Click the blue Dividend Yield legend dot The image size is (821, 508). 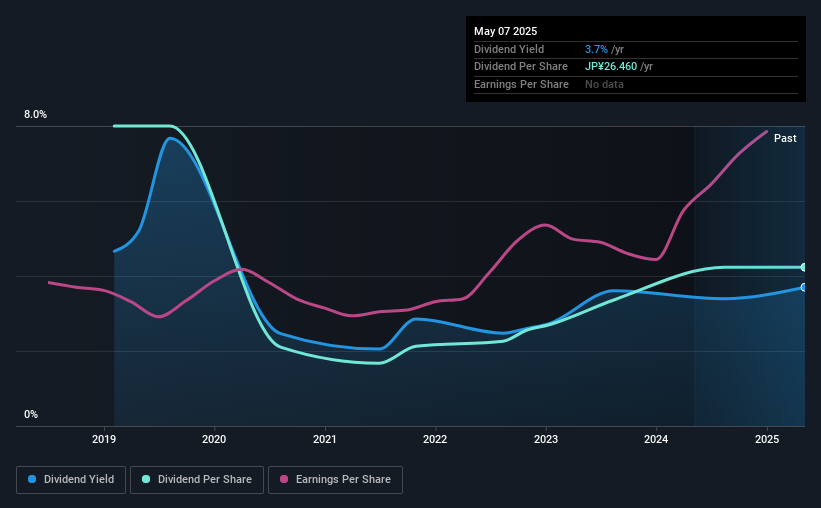coord(32,479)
